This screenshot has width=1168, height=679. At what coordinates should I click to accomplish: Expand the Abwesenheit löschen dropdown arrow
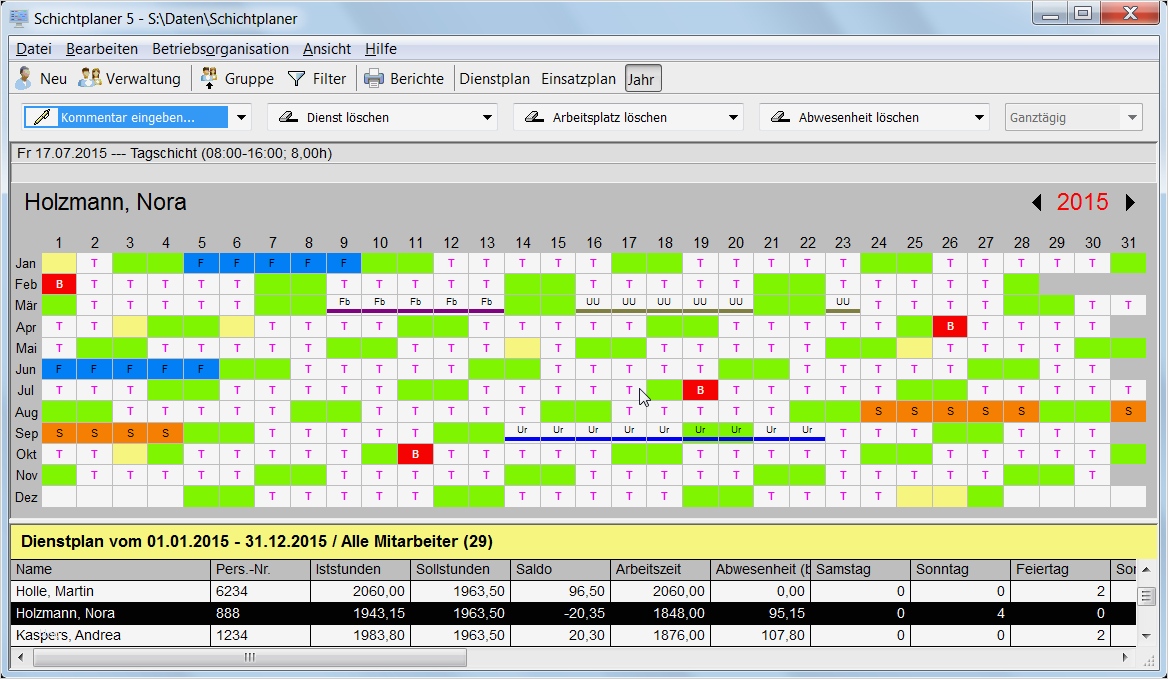point(979,118)
